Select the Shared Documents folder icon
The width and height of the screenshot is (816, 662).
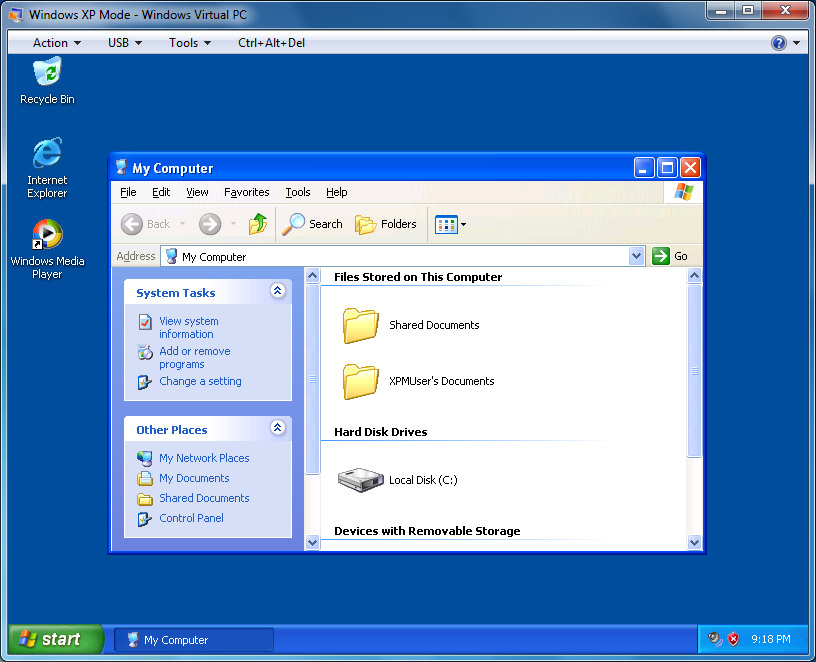point(360,325)
